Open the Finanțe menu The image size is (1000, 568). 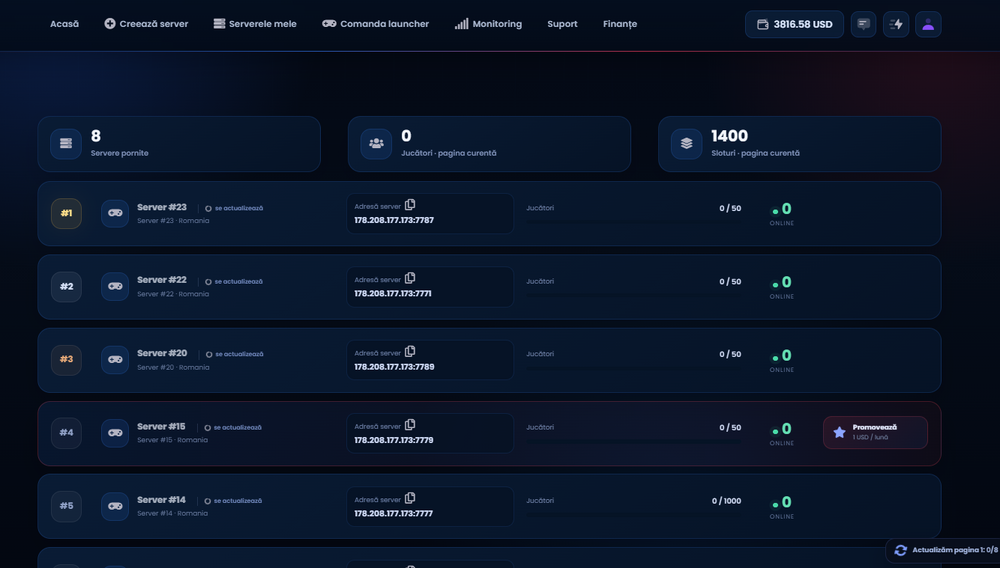pos(620,24)
